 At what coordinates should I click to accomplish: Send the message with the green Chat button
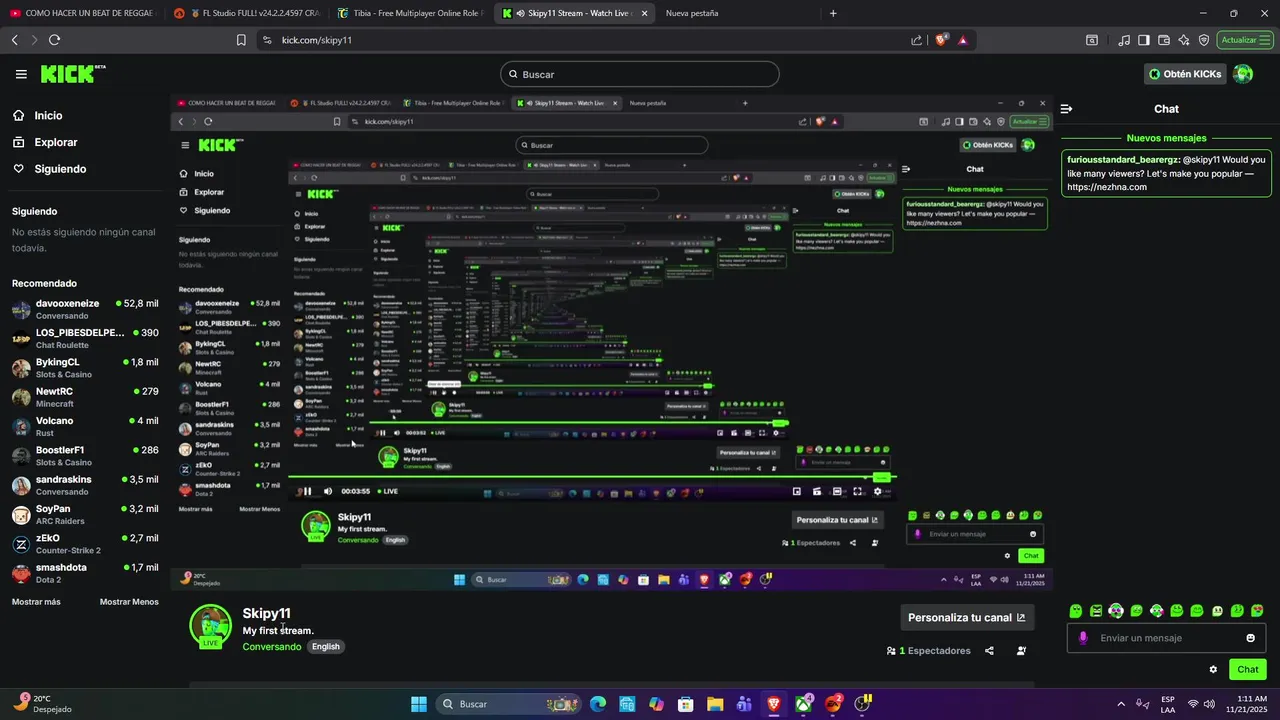tap(1248, 670)
